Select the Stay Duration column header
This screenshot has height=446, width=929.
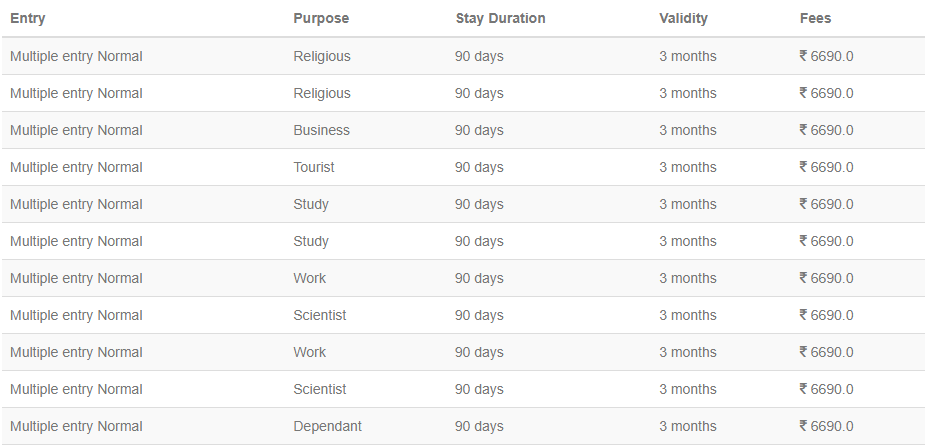pyautogui.click(x=500, y=18)
